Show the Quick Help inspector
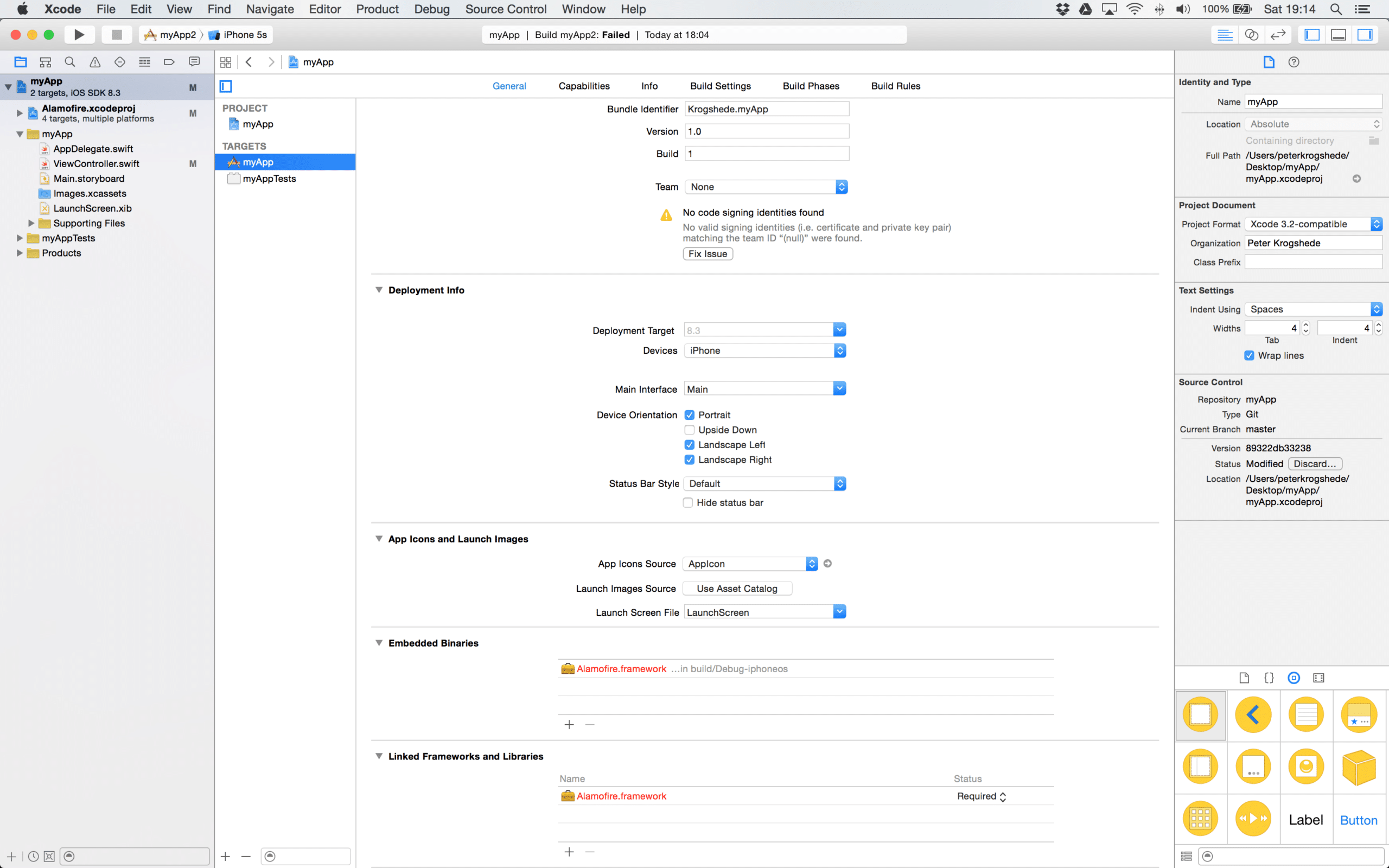Image resolution: width=1389 pixels, height=868 pixels. 1294,62
